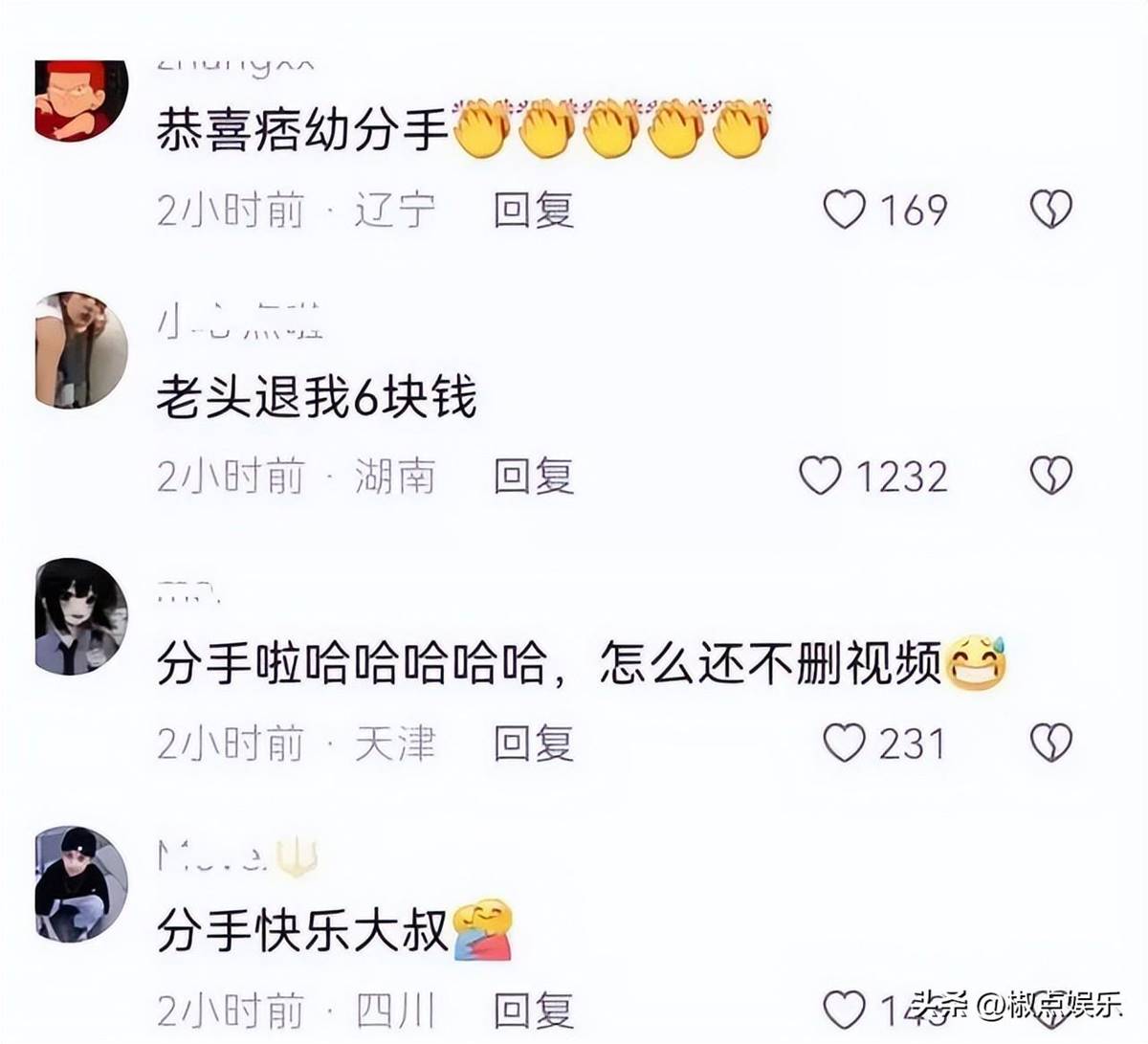Dislike the 恭喜痞幼分手 comment
Image resolution: width=1148 pixels, height=1044 pixels.
(x=1050, y=210)
